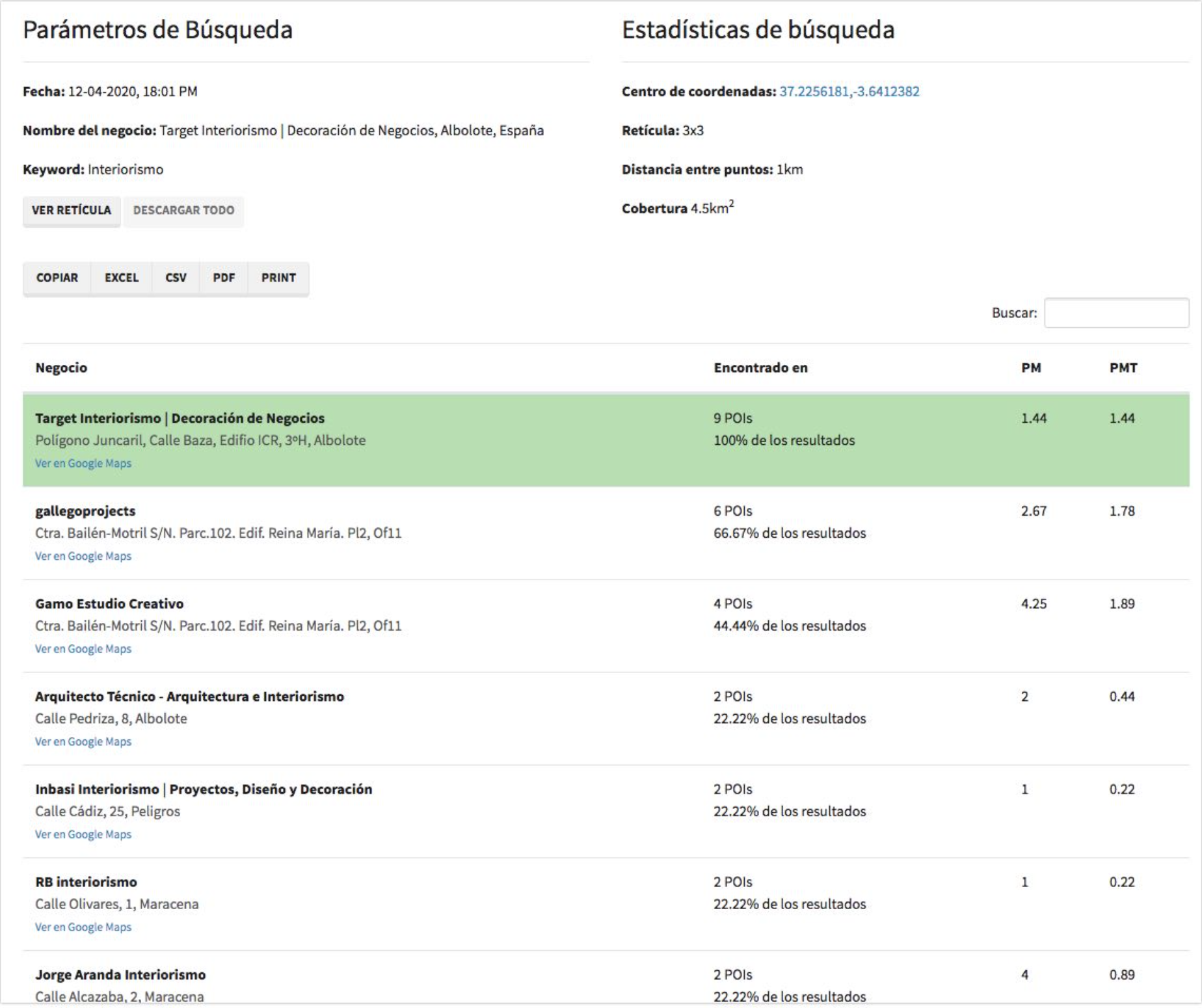
Task: Click '66.67% de los resultados' text
Action: click(x=790, y=533)
